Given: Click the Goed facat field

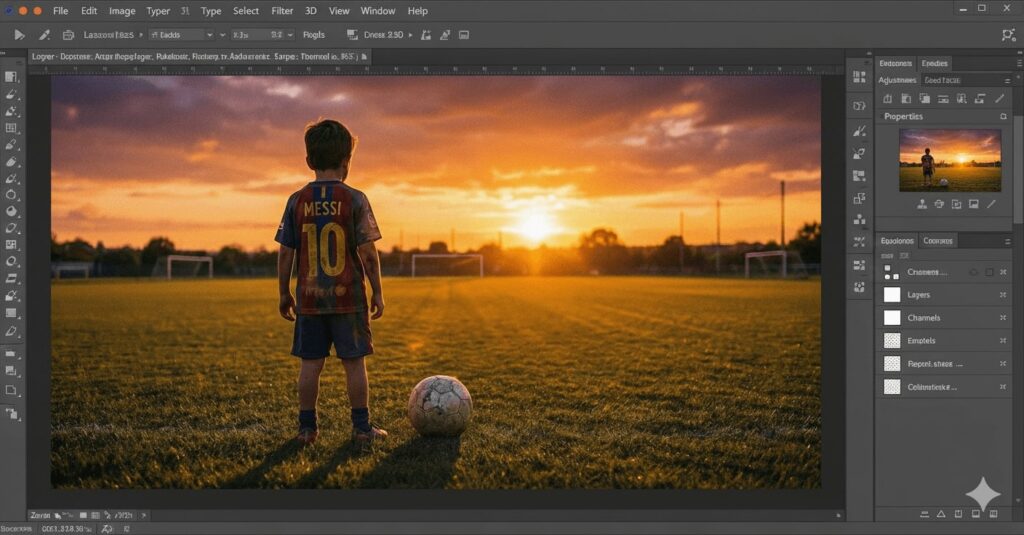Looking at the screenshot, I should coord(960,80).
